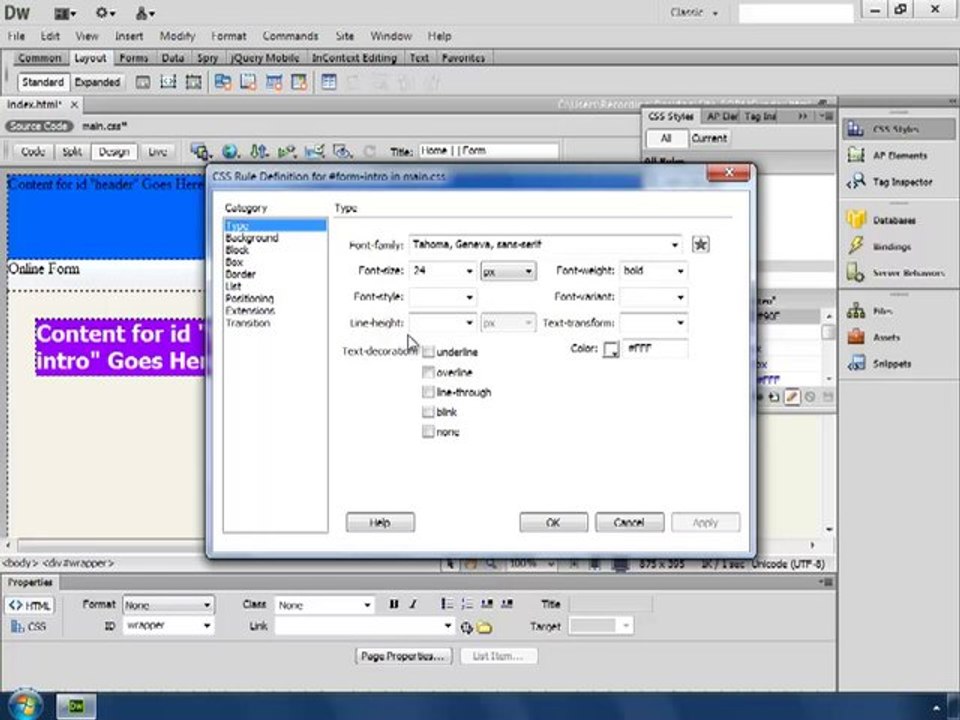960x720 pixels.
Task: Switch to Standard layout mode
Action: pyautogui.click(x=43, y=82)
